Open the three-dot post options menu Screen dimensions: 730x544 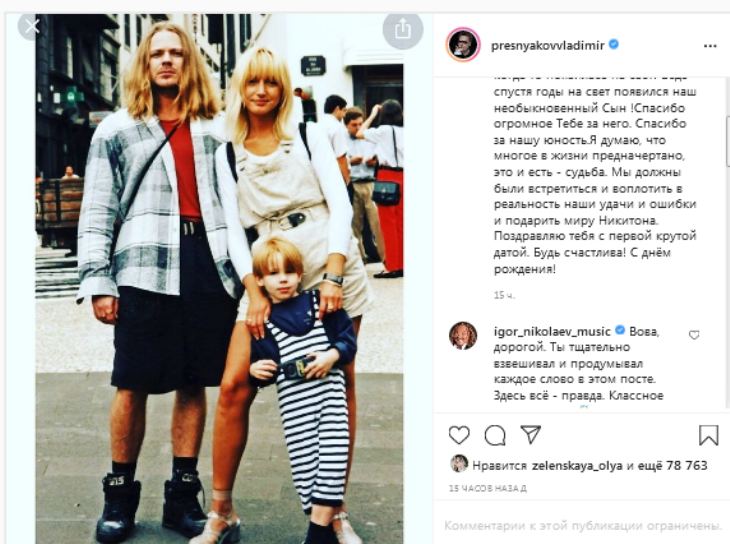tap(710, 46)
